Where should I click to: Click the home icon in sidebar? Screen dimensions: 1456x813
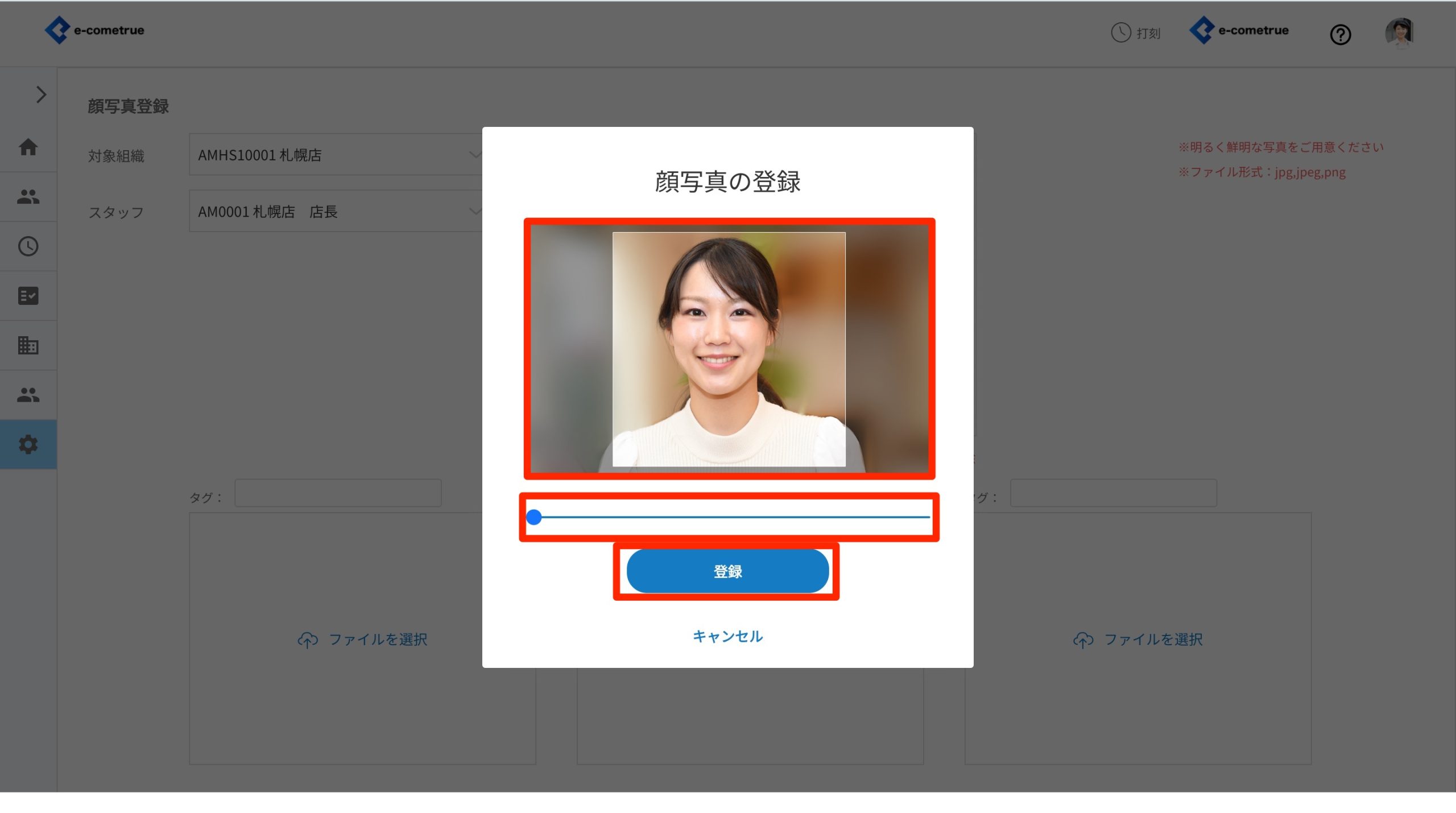28,147
